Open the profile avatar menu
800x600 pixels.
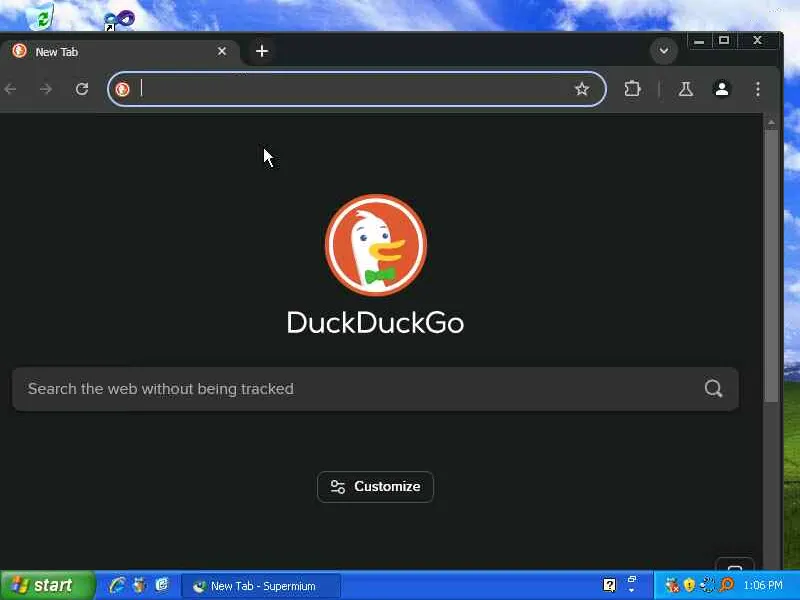click(721, 89)
